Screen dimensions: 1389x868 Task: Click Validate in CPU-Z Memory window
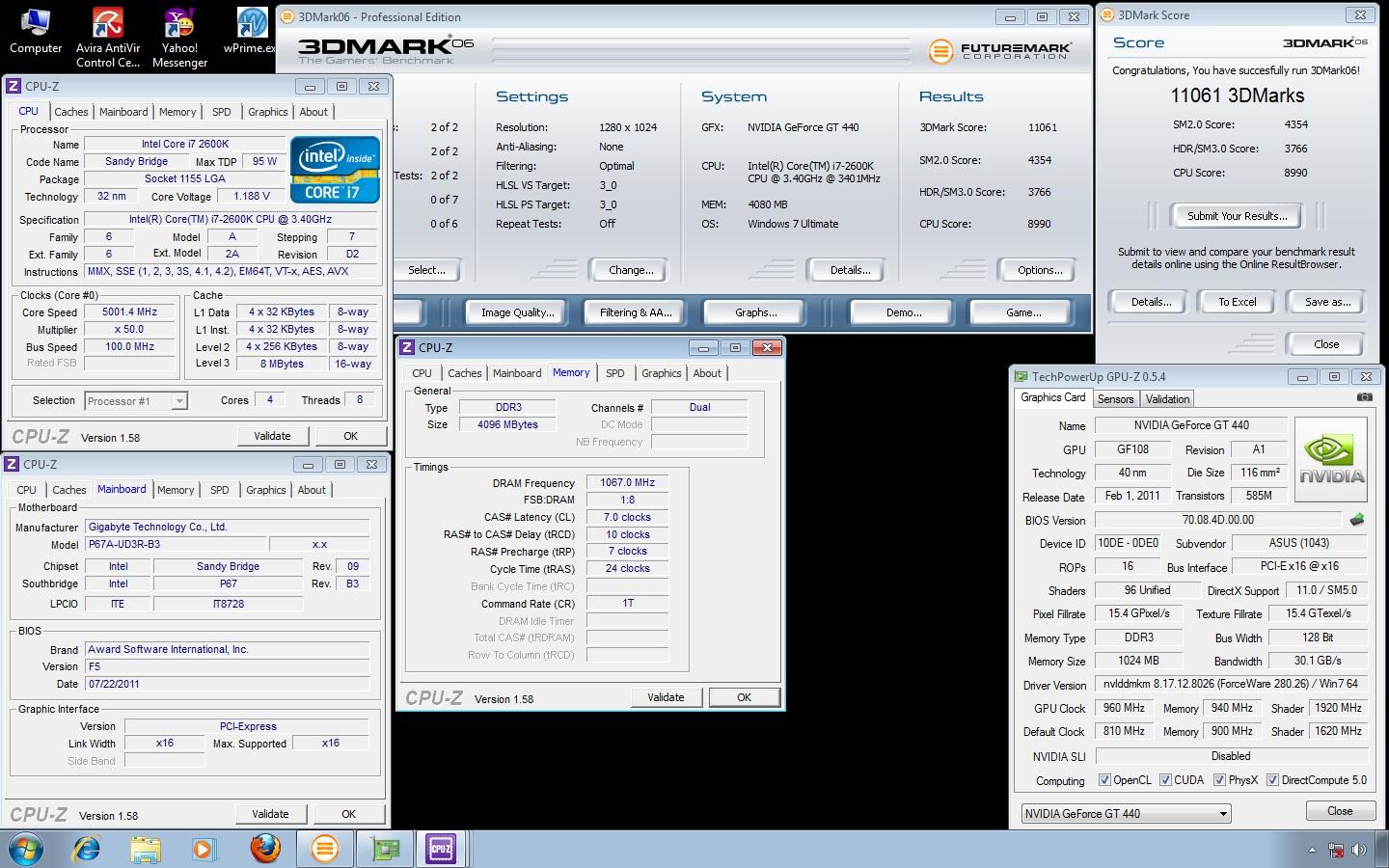(666, 697)
